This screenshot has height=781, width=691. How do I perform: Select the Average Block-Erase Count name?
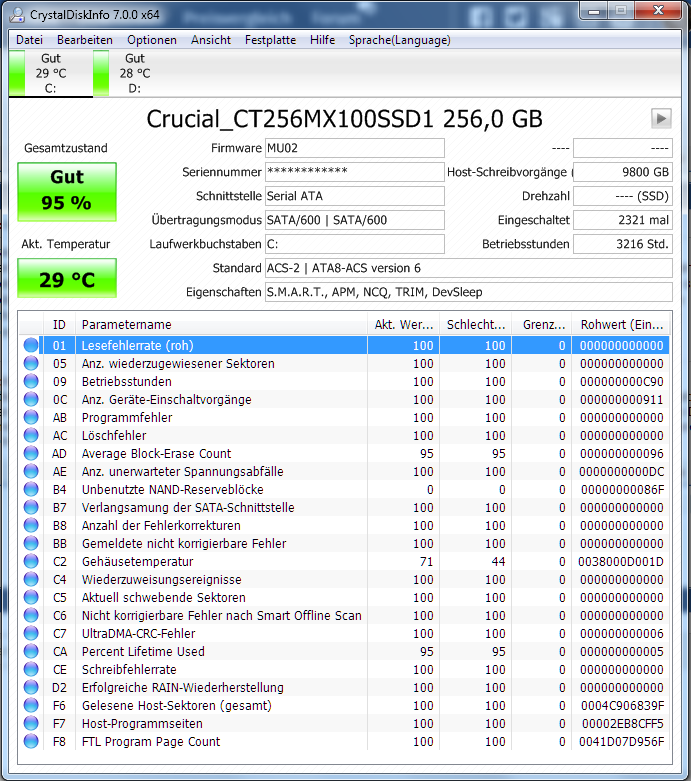pos(156,454)
